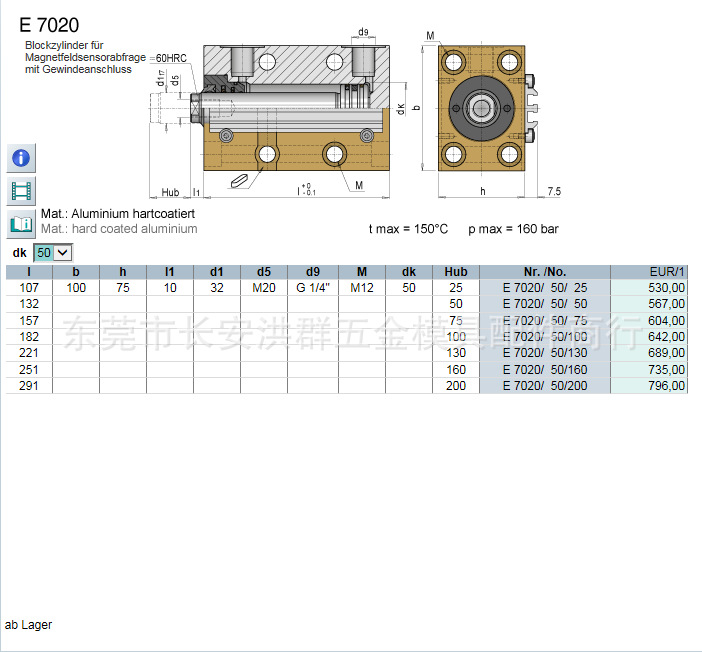Select part number E 7020/ 50/160
This screenshot has width=702, height=652.
tap(545, 369)
